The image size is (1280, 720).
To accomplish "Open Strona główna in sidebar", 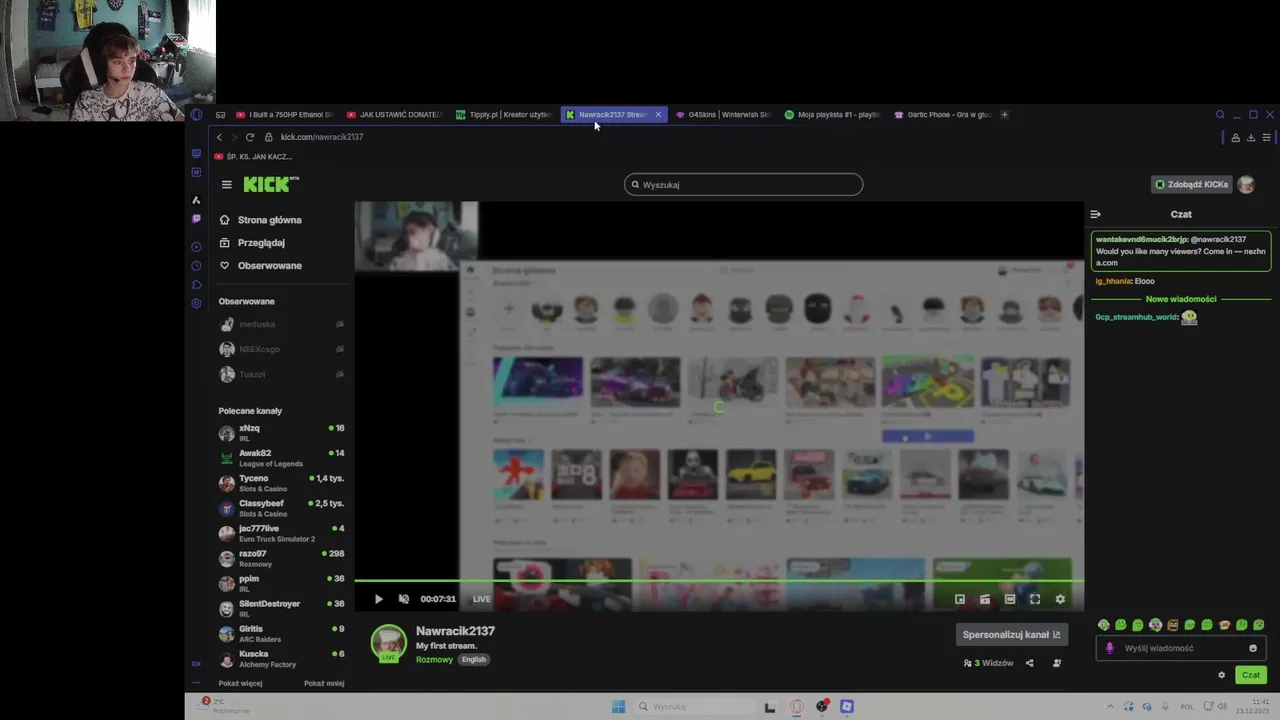I will (x=260, y=220).
